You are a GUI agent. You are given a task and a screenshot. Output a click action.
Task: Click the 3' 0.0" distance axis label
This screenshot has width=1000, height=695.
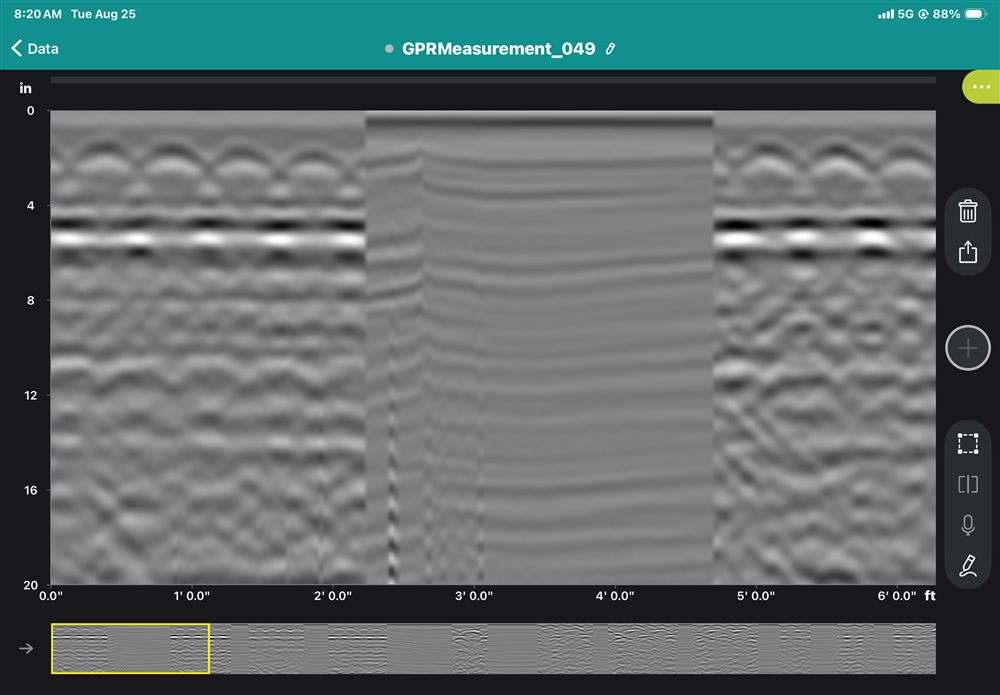[x=473, y=596]
